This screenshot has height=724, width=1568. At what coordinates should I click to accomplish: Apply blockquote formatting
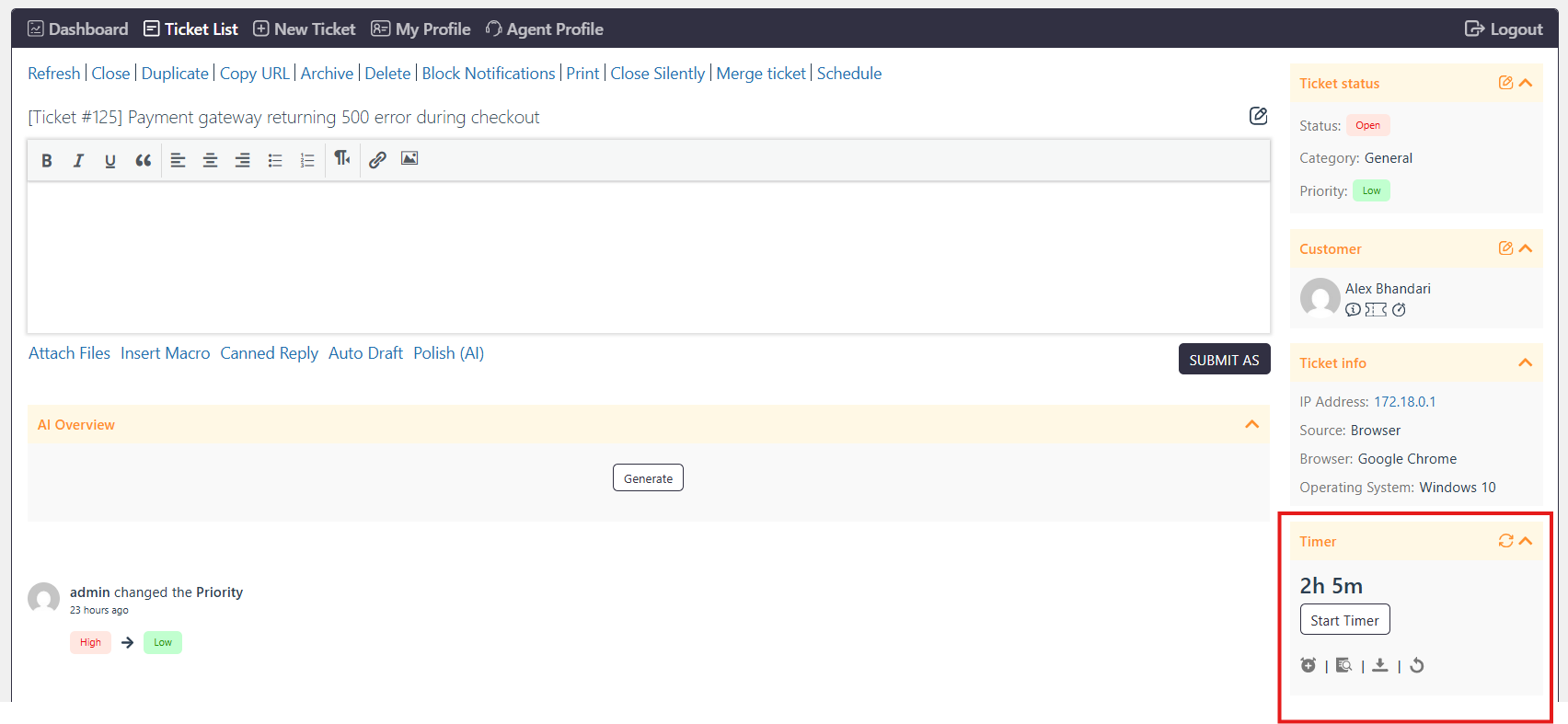[x=143, y=160]
